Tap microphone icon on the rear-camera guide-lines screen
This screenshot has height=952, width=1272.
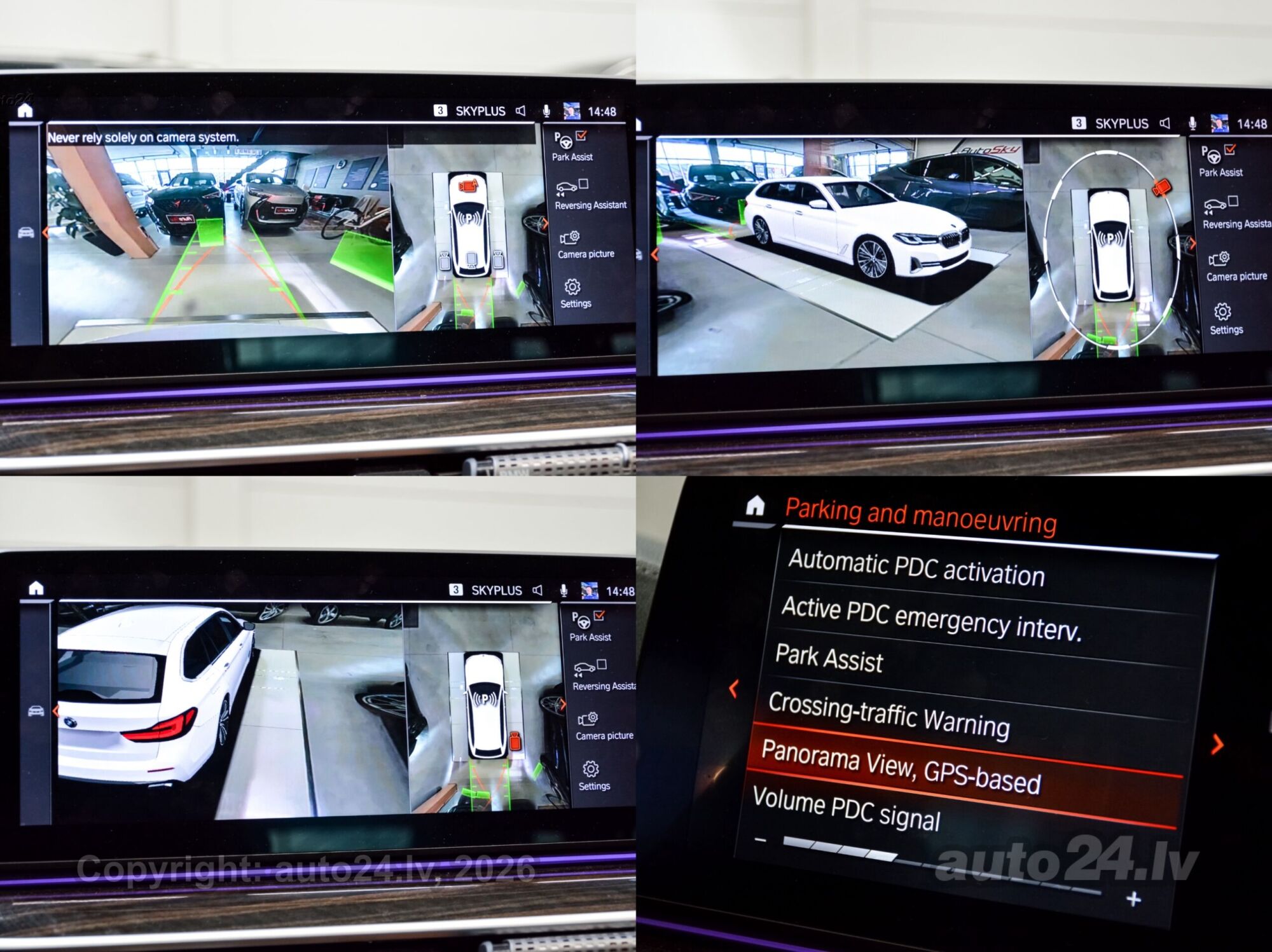point(546,111)
